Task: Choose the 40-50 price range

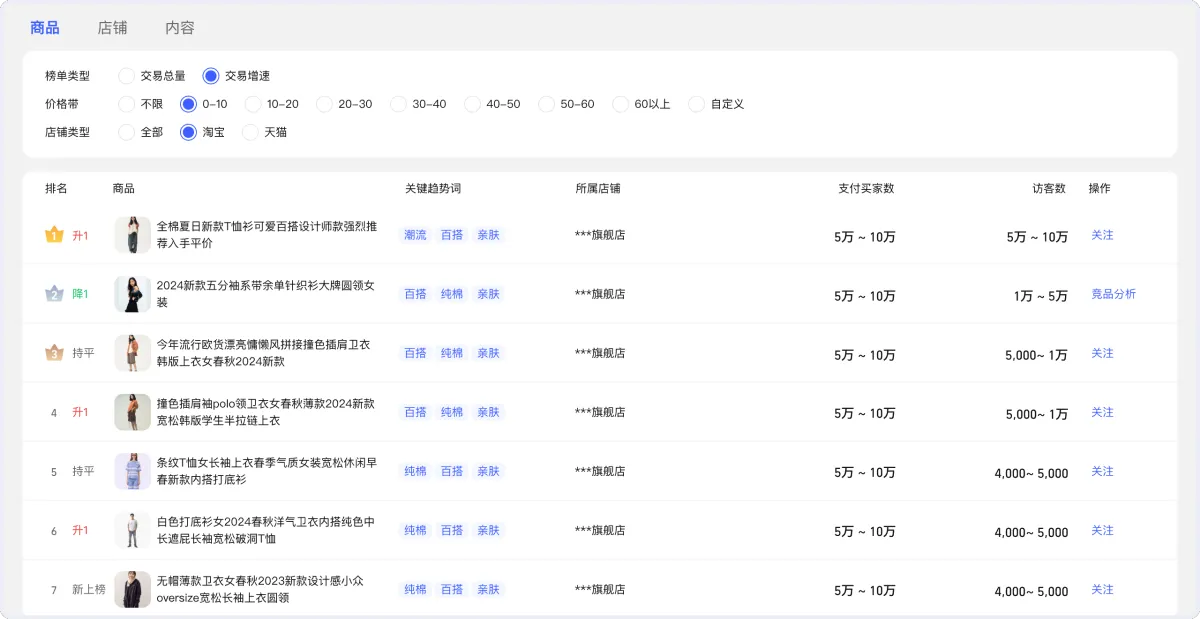Action: [472, 104]
